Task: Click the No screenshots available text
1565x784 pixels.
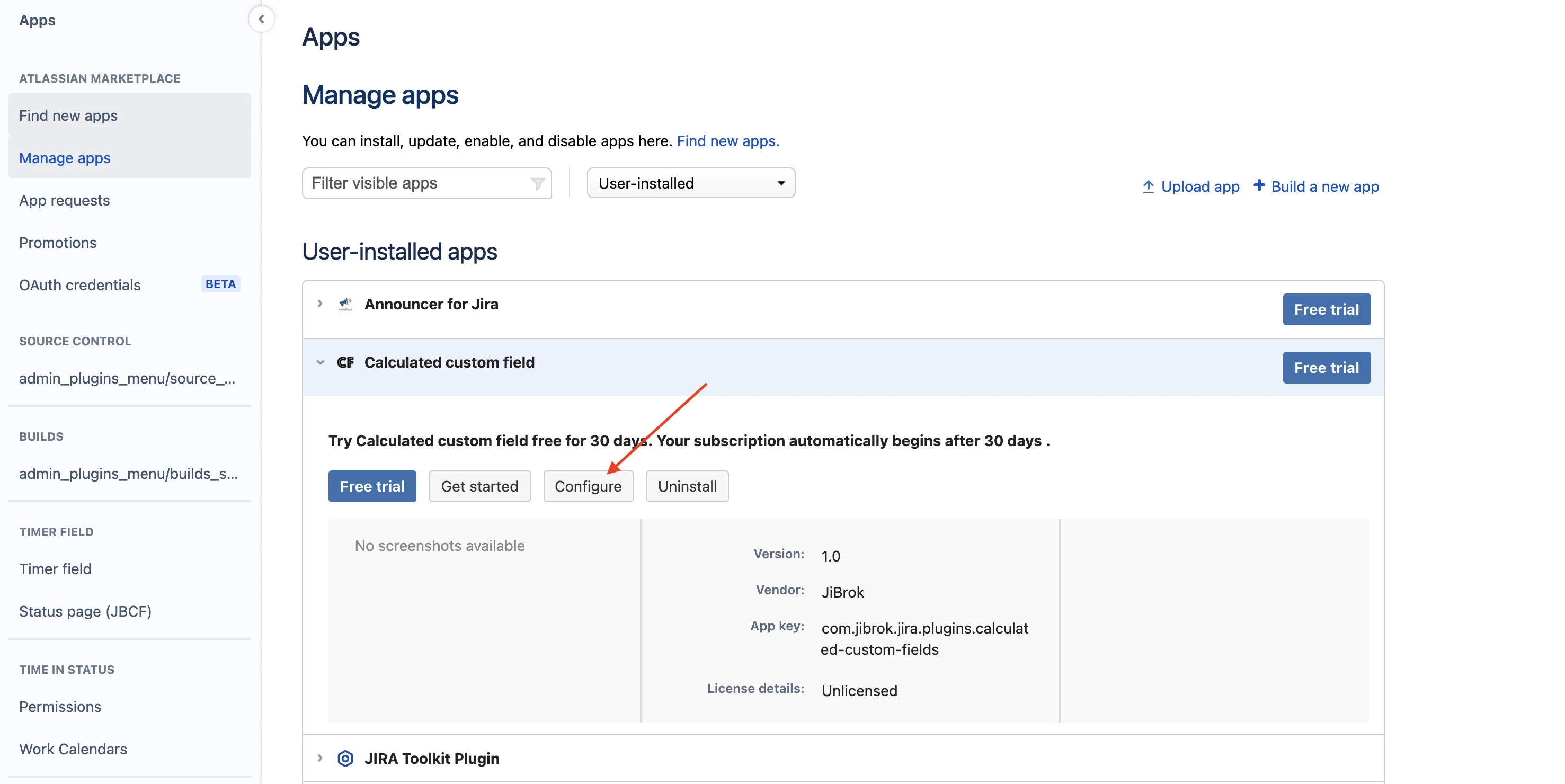Action: click(x=440, y=546)
